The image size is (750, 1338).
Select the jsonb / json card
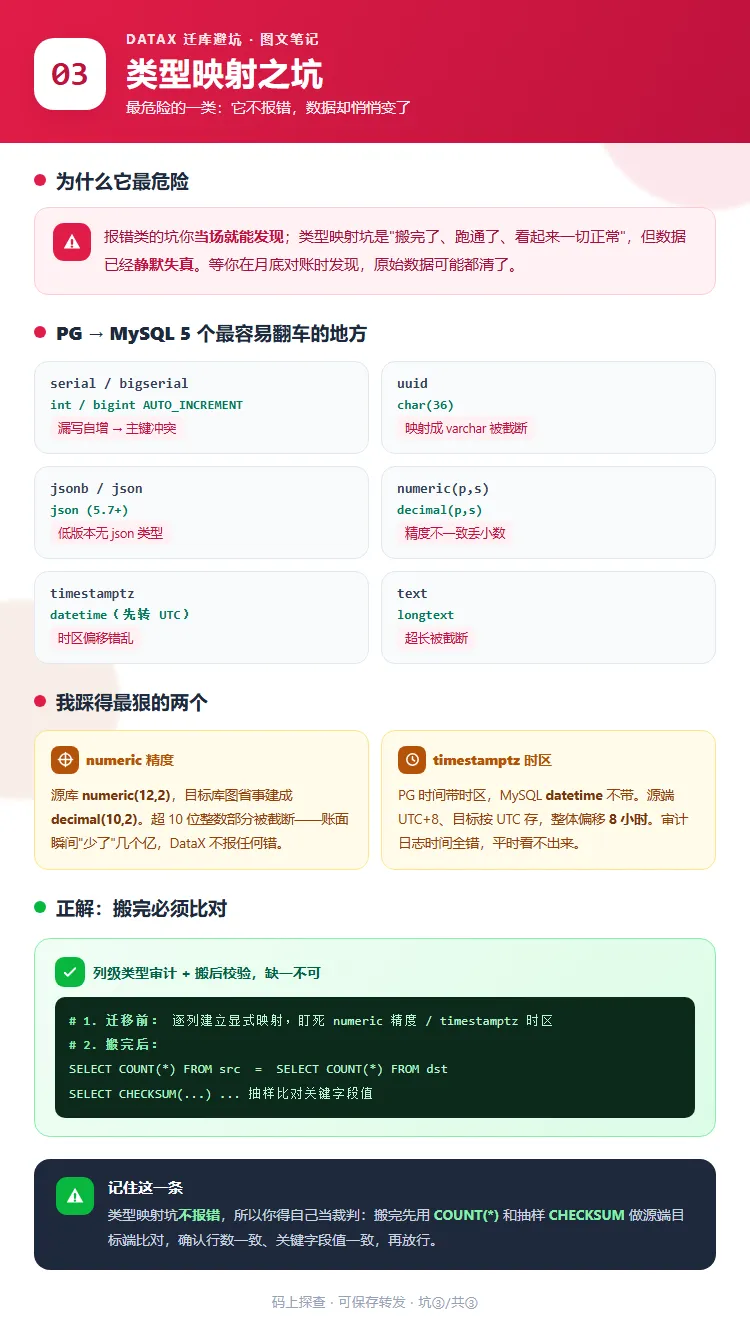pyautogui.click(x=201, y=512)
